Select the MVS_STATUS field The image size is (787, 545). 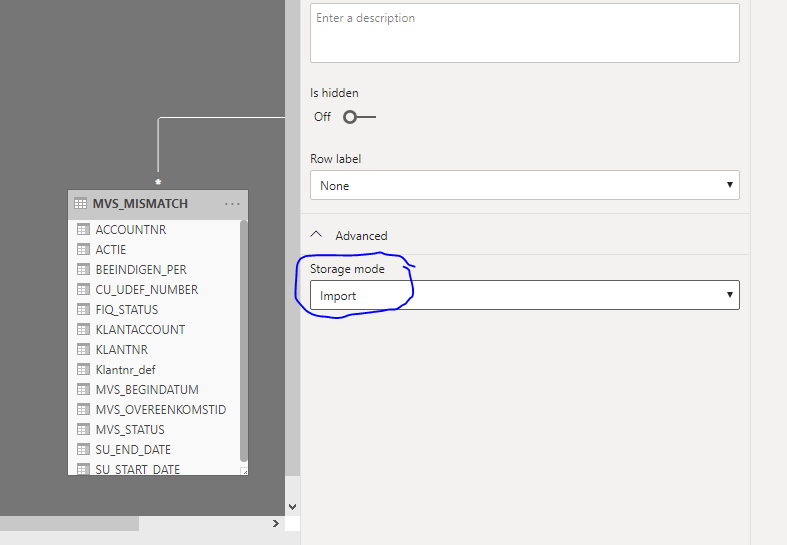(x=130, y=430)
